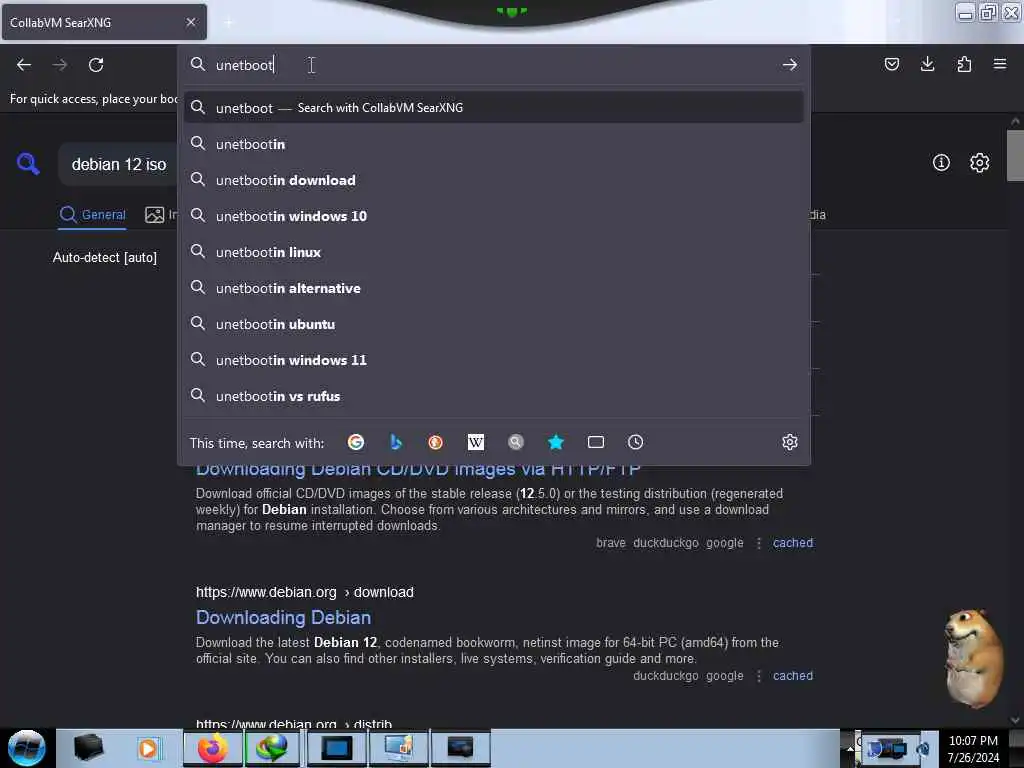Open the https://www.debian.org › download URL

pyautogui.click(x=304, y=592)
